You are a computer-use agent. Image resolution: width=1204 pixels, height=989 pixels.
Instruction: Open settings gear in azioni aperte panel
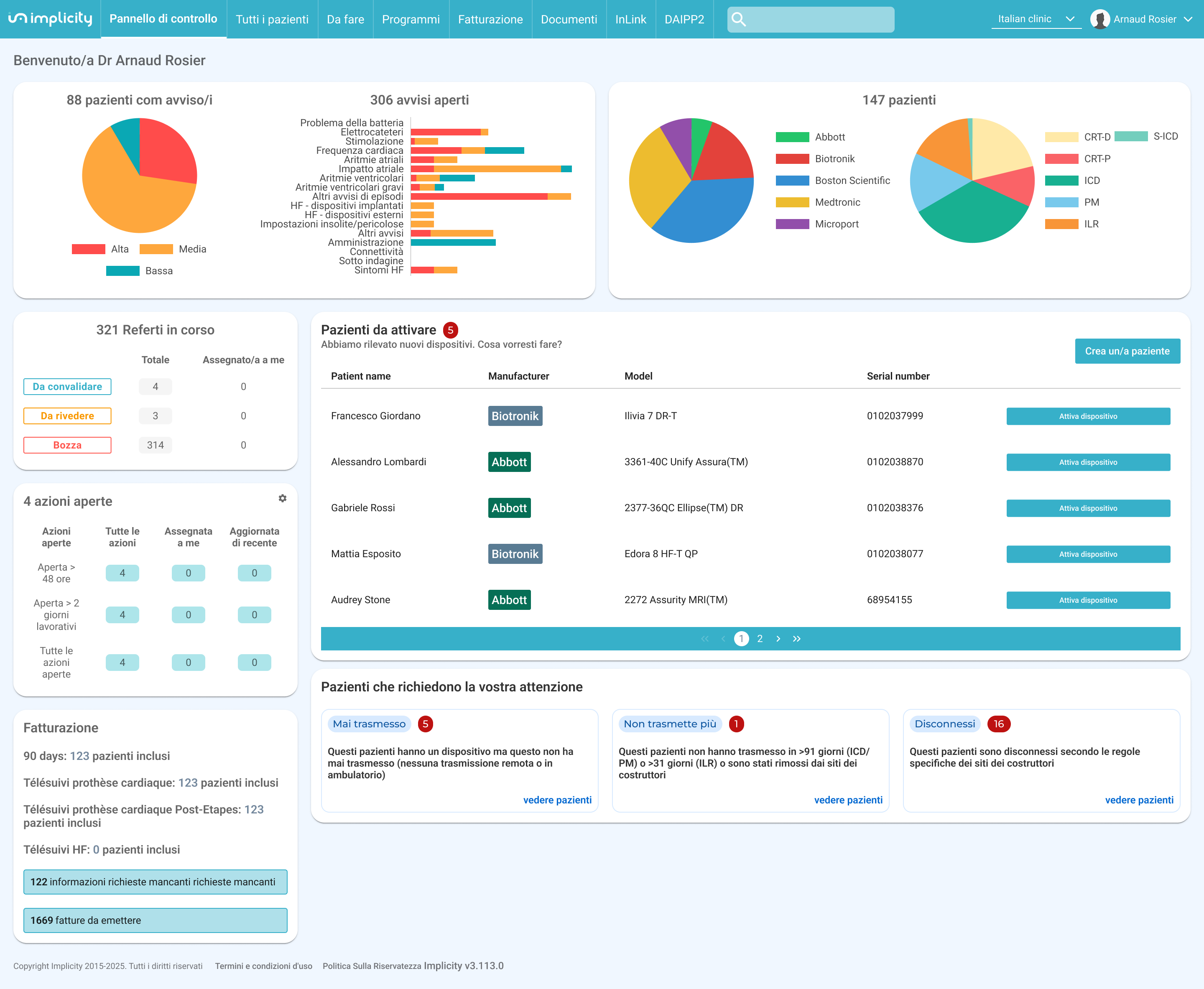point(282,499)
